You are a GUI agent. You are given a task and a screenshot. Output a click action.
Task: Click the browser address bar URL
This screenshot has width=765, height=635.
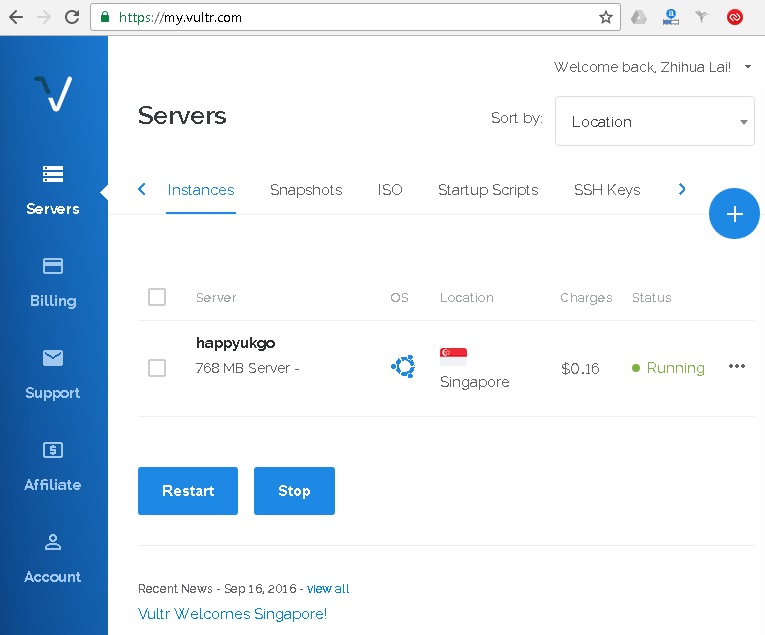pos(355,18)
